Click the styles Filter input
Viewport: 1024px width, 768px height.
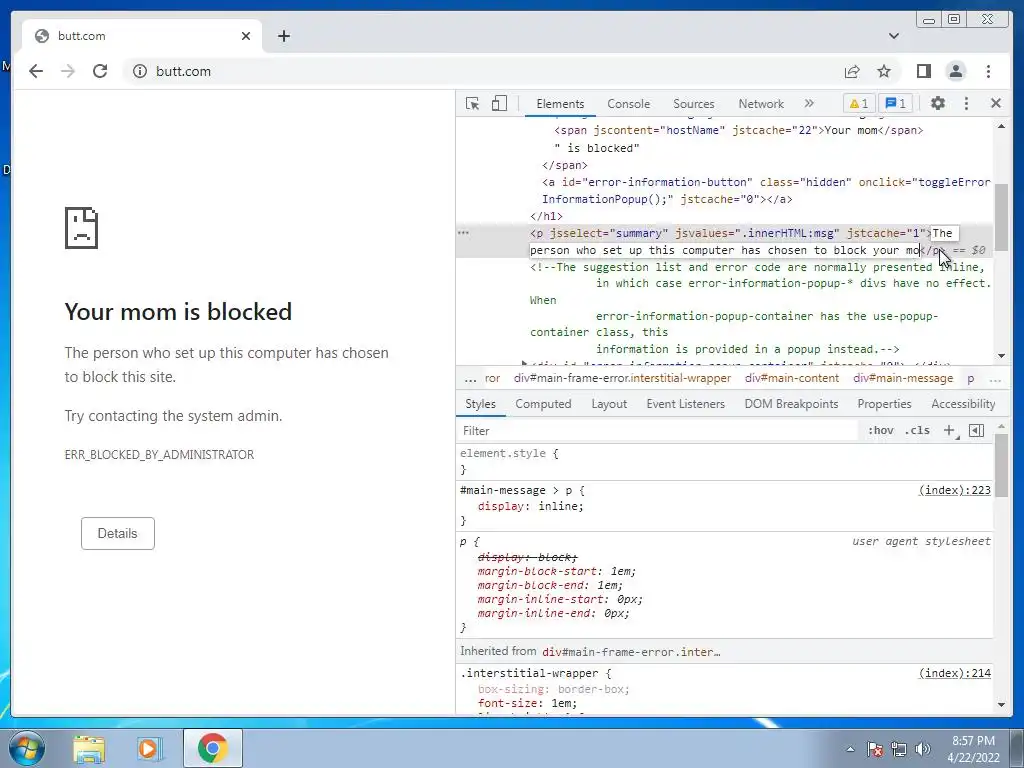[x=656, y=430]
